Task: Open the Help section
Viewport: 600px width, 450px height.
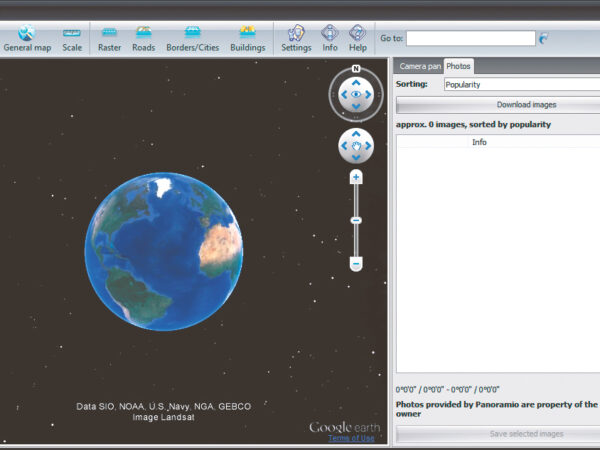Action: click(357, 38)
